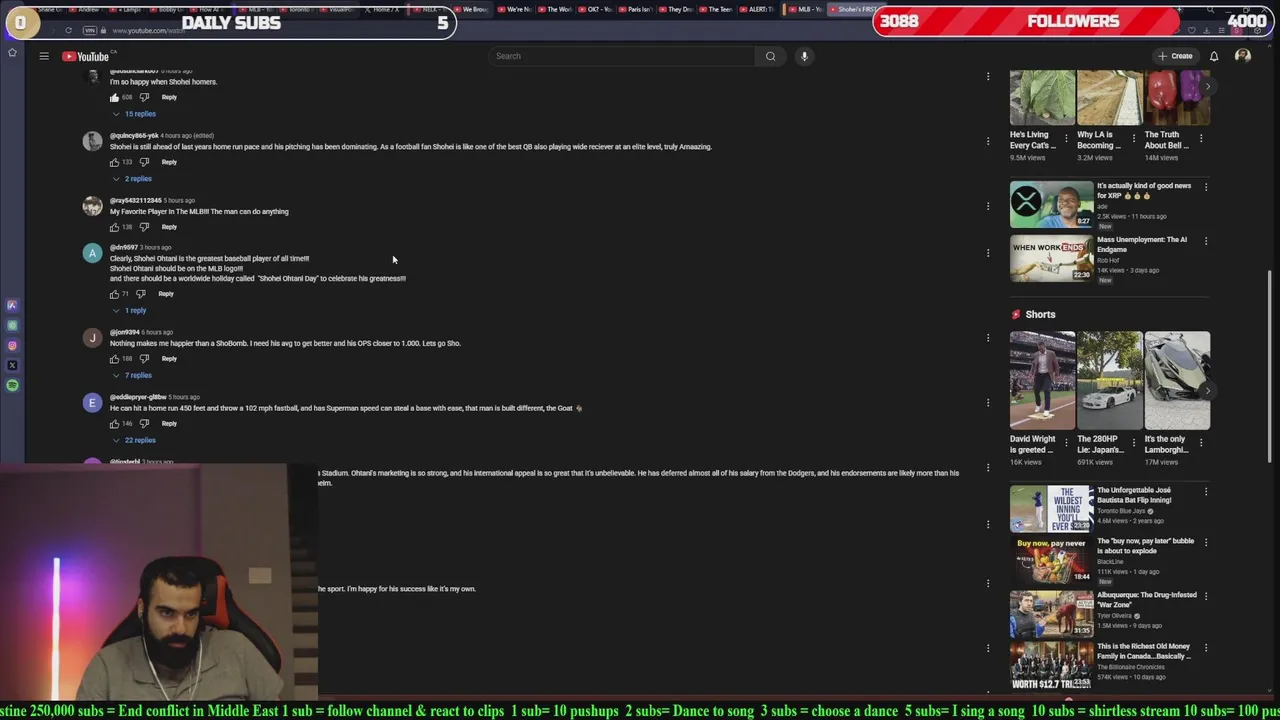Activate voice search microphone
The image size is (1280, 720).
point(804,56)
